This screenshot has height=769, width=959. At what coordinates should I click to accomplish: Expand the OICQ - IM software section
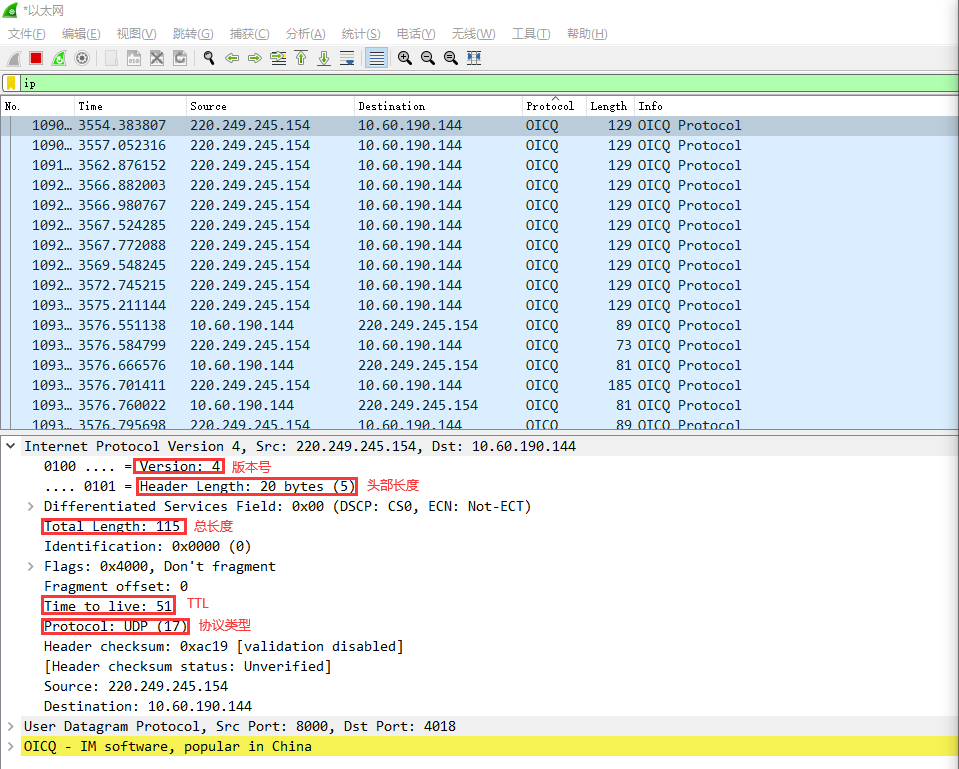(10, 746)
